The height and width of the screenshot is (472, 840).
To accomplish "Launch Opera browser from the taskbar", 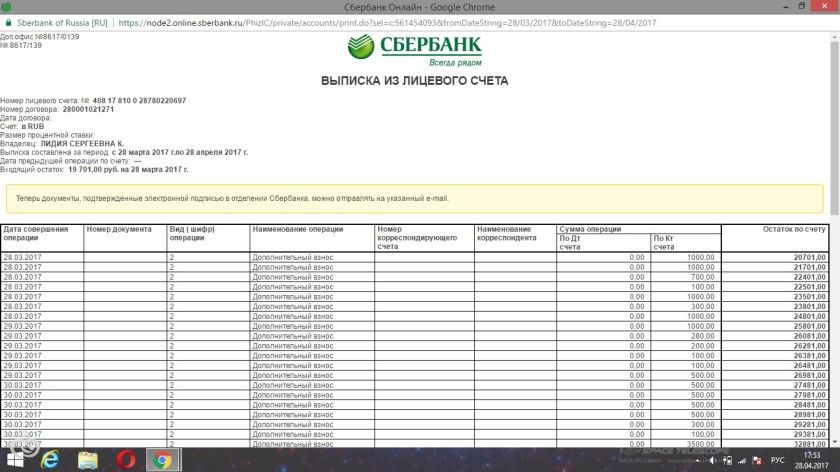I will click(126, 460).
